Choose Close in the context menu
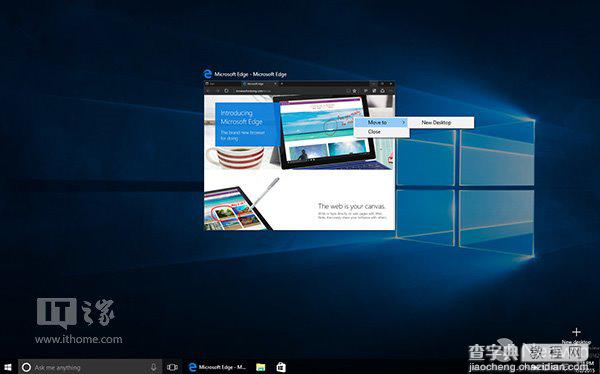 point(382,132)
